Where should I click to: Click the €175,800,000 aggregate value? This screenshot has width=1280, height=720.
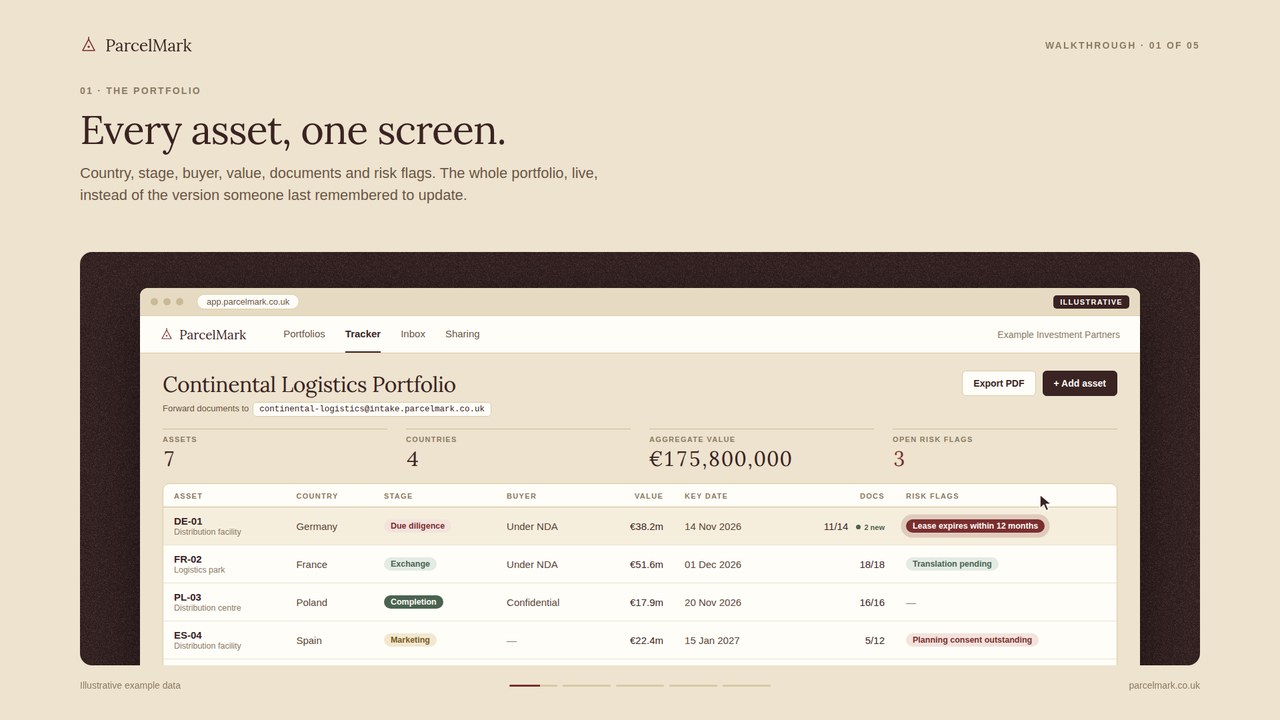coord(720,459)
